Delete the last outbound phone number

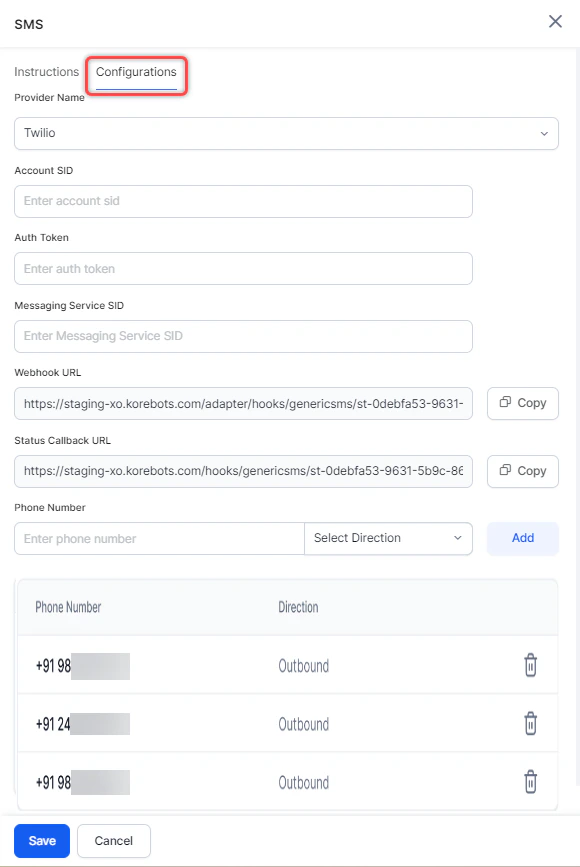[x=531, y=782]
